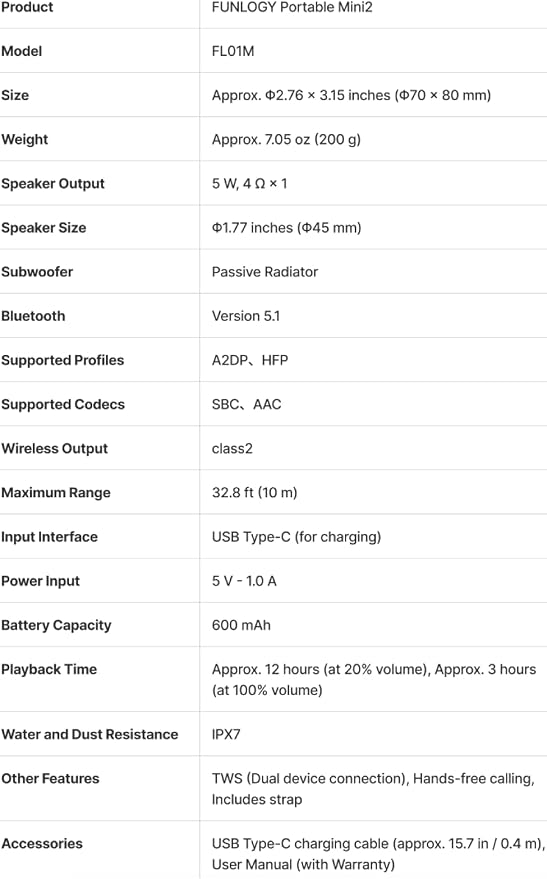
Task: Click the FUNLOGY Portable Mini2 product name
Action: click(x=291, y=7)
